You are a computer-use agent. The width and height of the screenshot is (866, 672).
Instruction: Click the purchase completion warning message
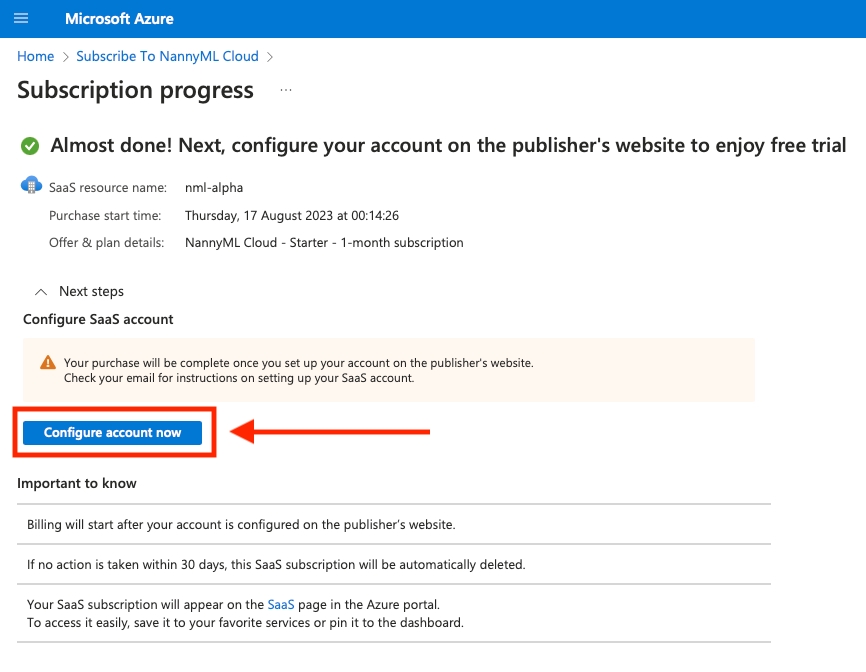[x=298, y=370]
